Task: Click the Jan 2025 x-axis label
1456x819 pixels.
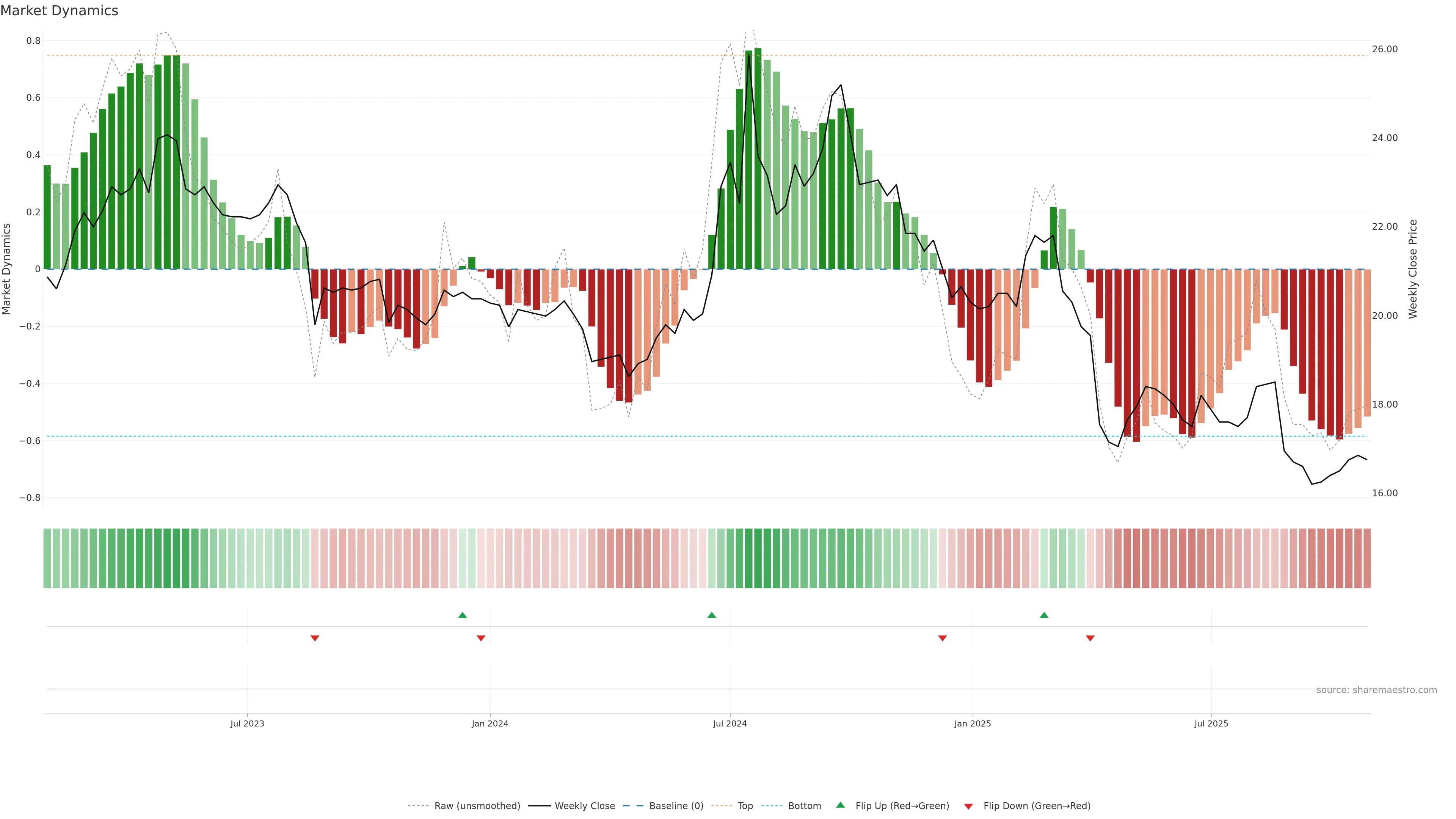Action: tap(972, 723)
